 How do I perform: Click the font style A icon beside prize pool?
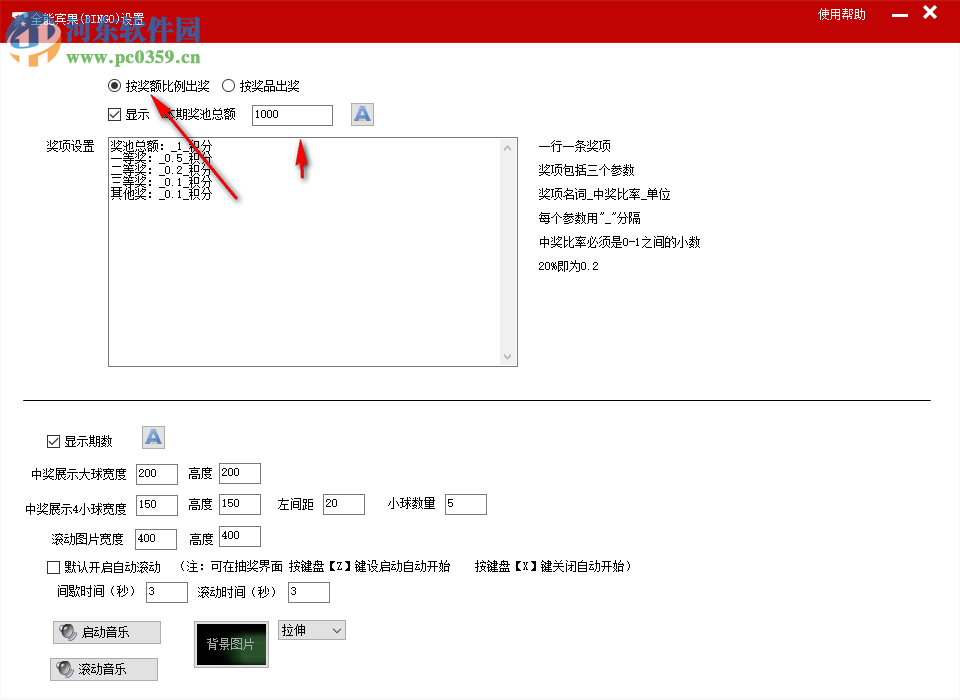[361, 114]
